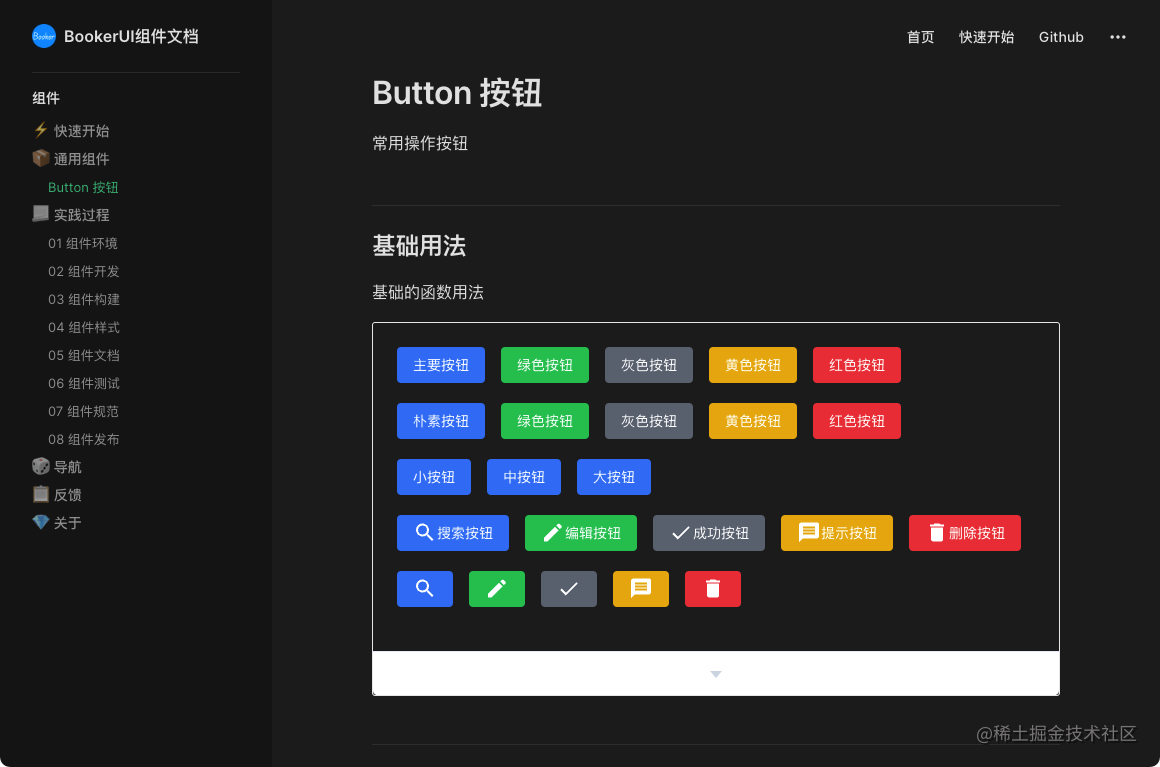Viewport: 1160px width, 767px height.
Task: Click the 大按钮 large size button
Action: [x=614, y=477]
